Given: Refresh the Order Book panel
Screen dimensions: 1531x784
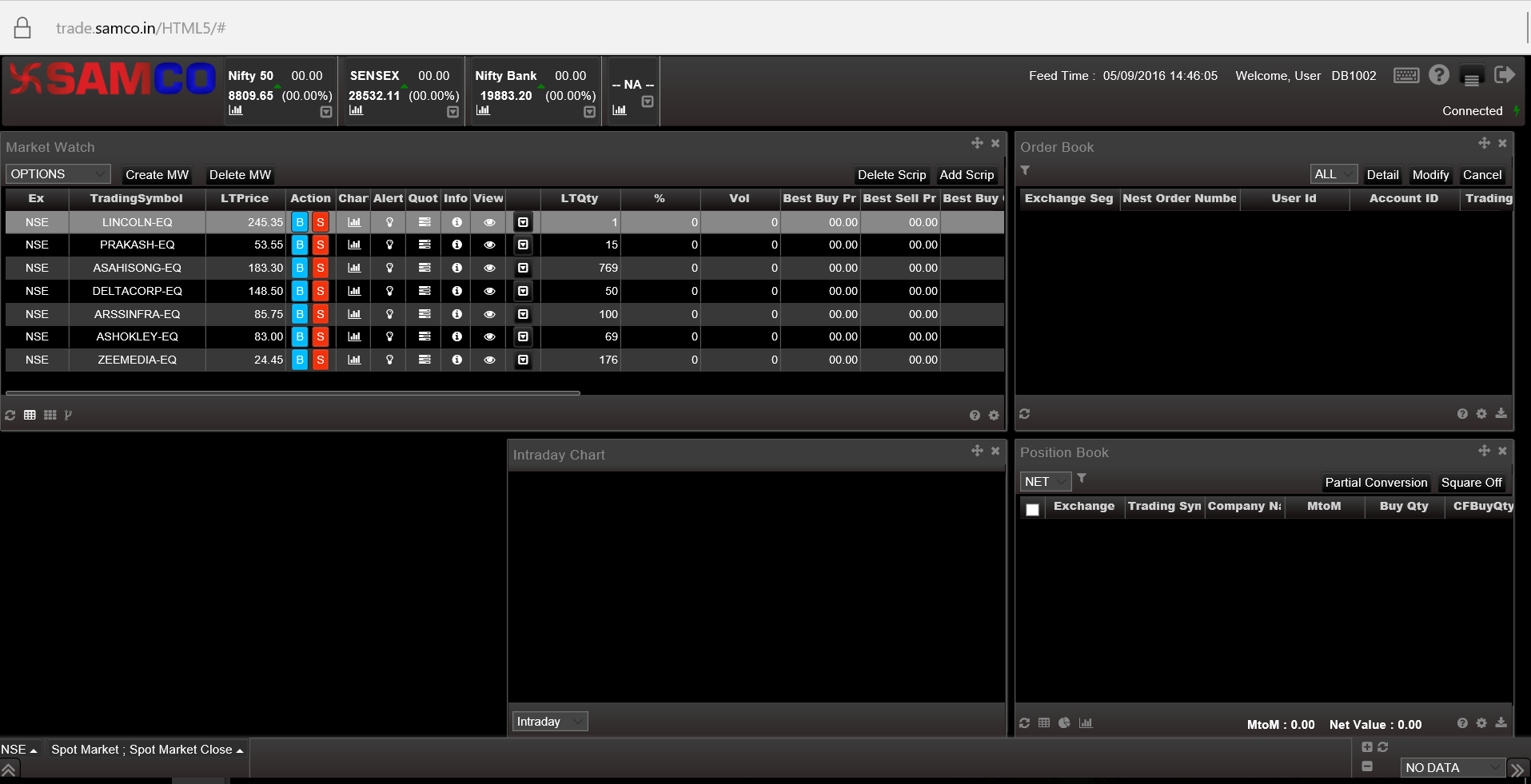Looking at the screenshot, I should click(1024, 414).
